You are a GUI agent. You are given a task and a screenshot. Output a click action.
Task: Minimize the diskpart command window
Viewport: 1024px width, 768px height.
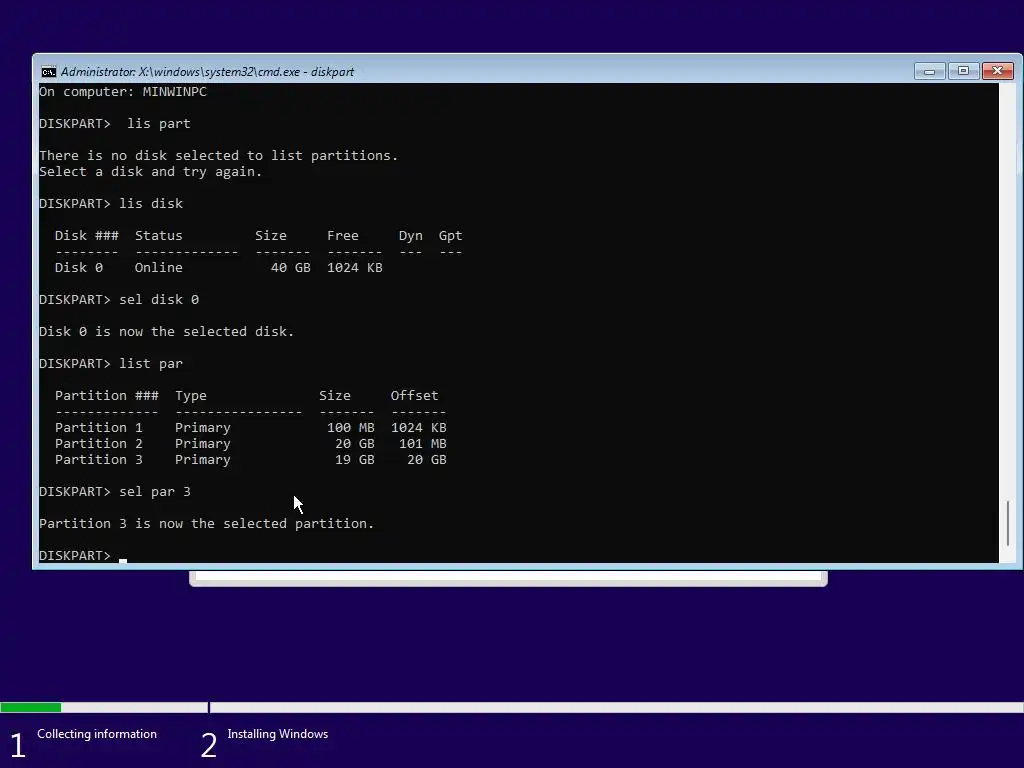point(929,71)
